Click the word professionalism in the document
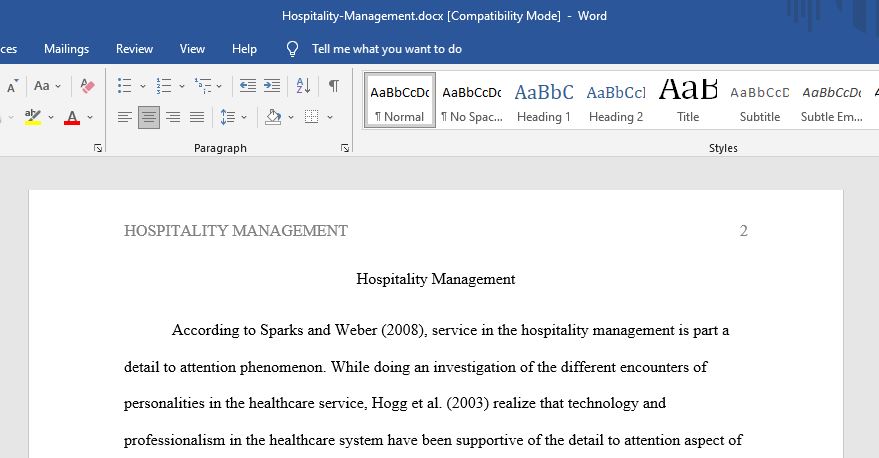Viewport: 879px width, 458px height. (x=174, y=440)
